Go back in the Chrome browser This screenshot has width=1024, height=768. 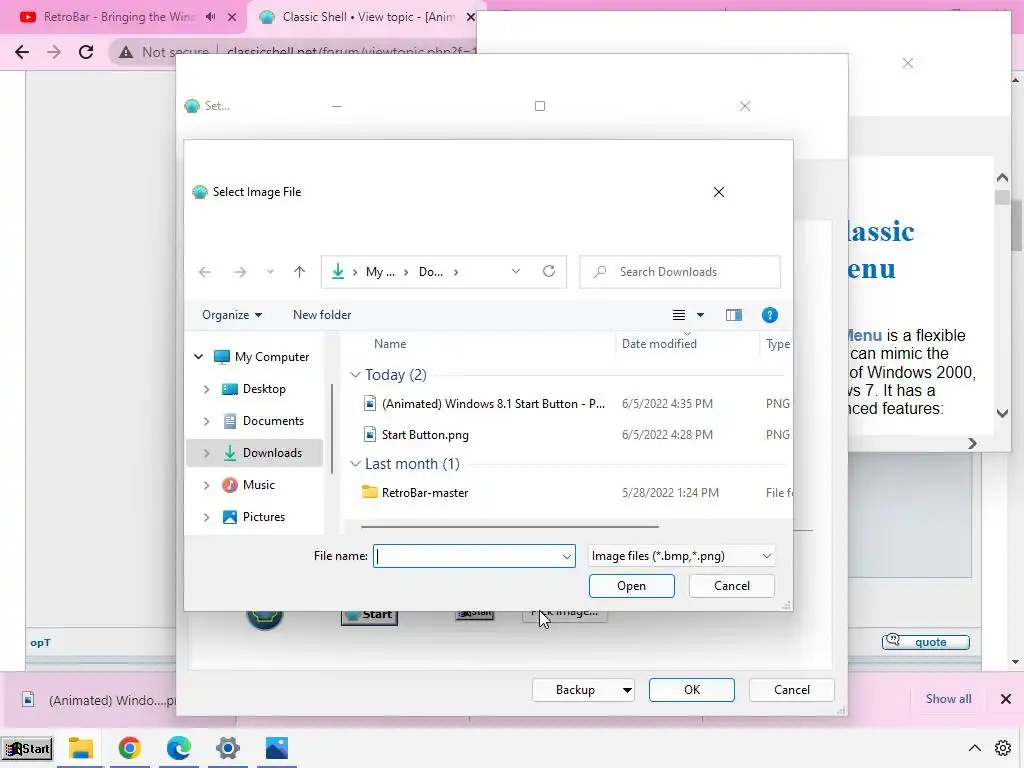pyautogui.click(x=22, y=52)
